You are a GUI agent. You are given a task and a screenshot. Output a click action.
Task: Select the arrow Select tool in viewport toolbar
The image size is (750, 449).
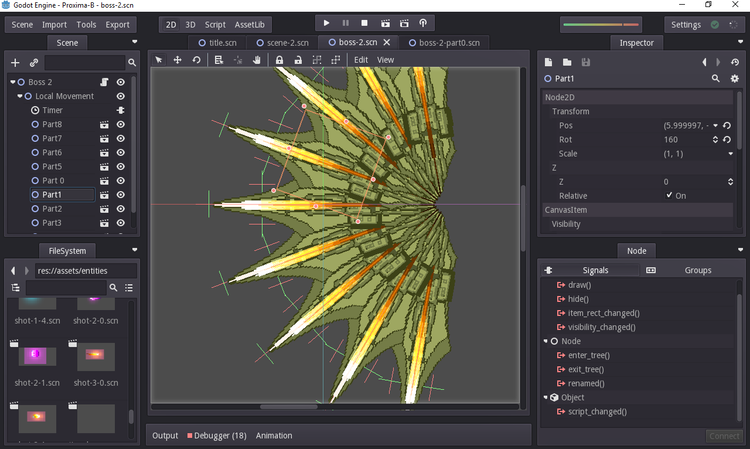pos(159,60)
